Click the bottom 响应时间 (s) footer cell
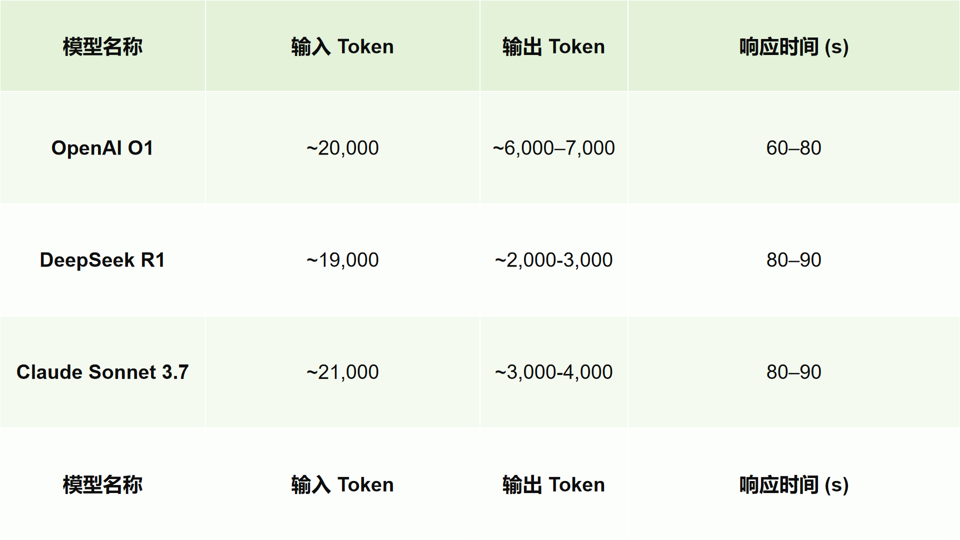The width and height of the screenshot is (960, 540). pos(793,485)
